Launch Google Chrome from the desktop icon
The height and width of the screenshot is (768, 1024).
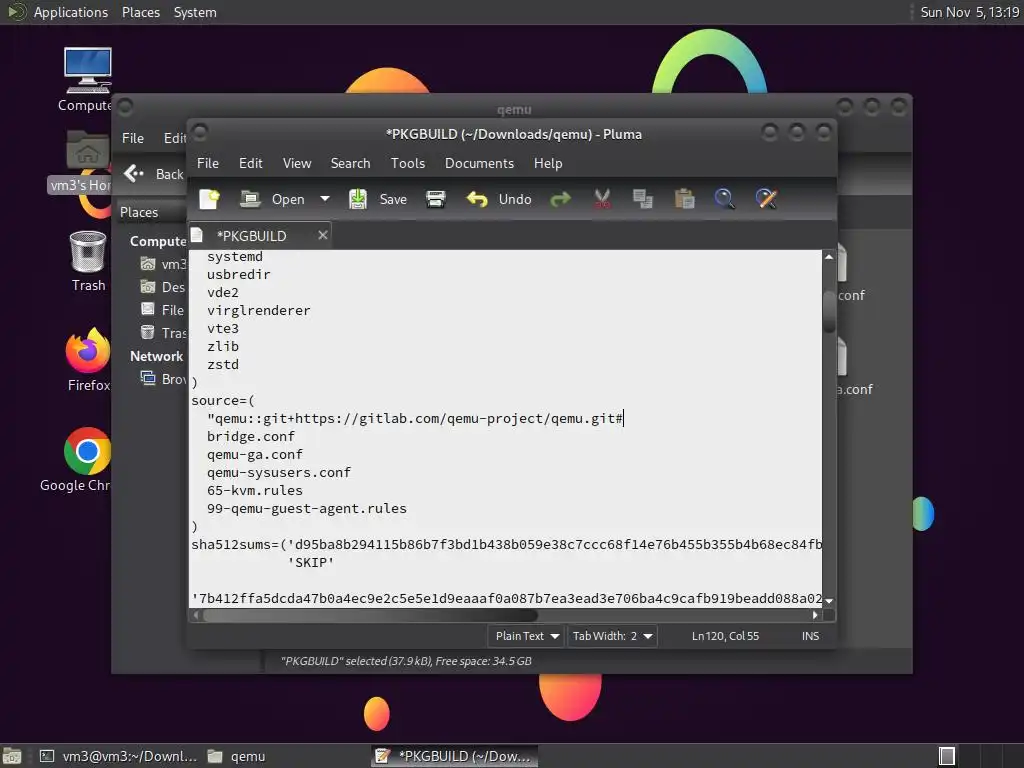[x=77, y=460]
